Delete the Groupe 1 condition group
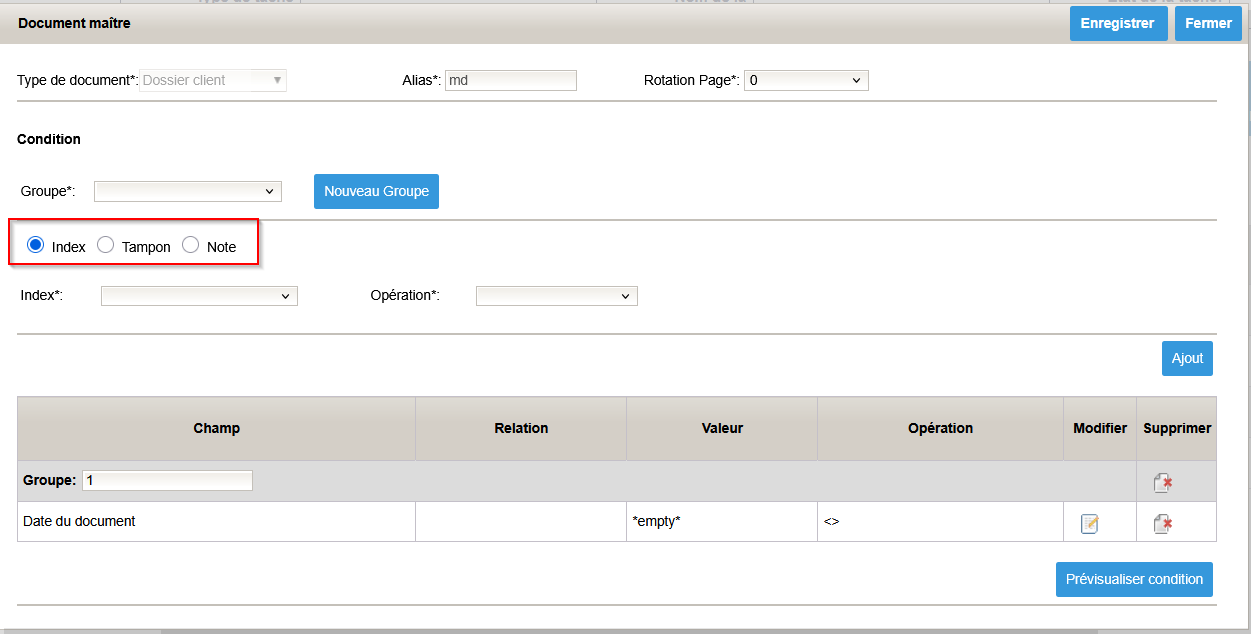Viewport: 1251px width, 634px height. [1162, 483]
